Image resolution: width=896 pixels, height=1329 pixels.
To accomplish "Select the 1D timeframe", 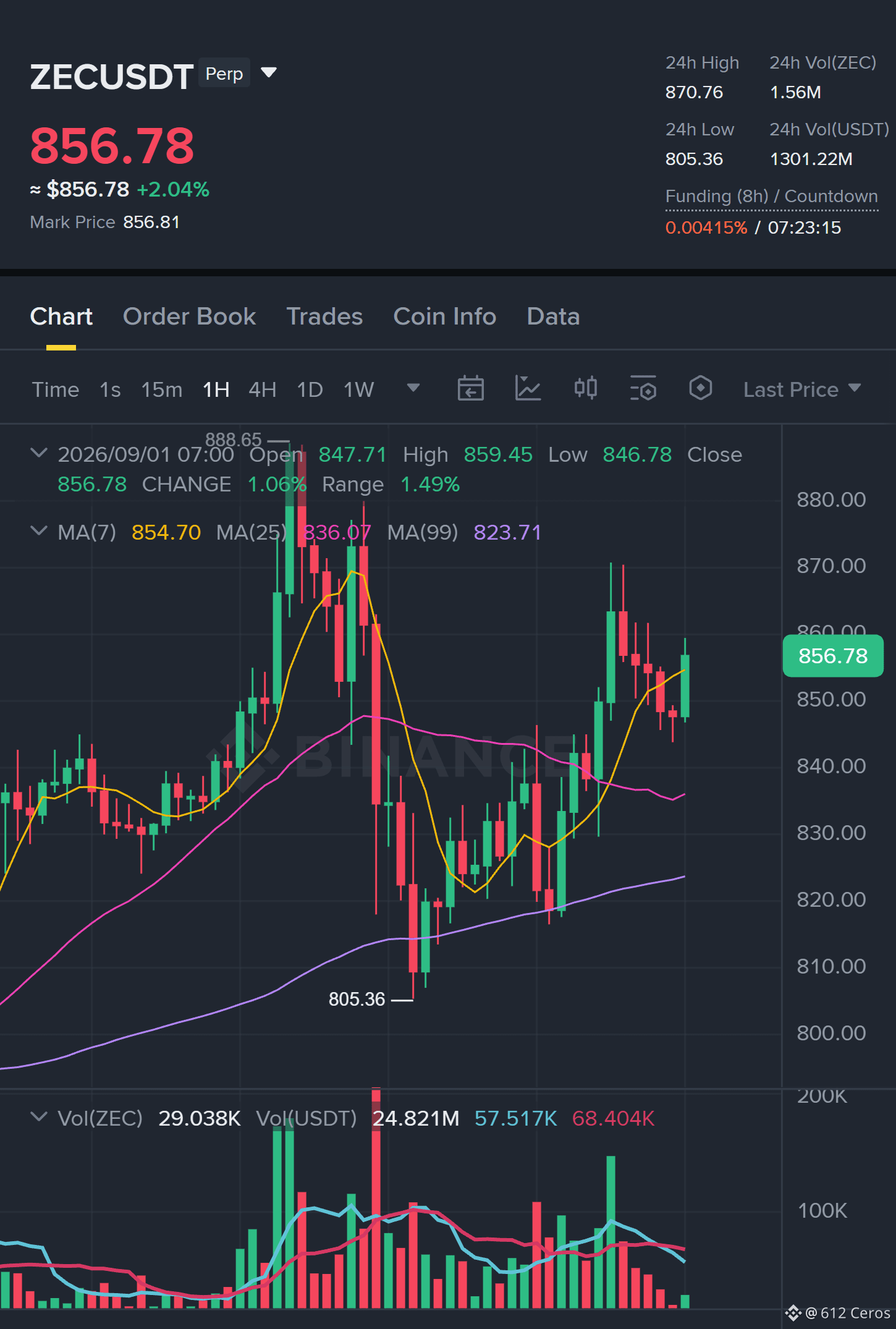I will coord(310,389).
